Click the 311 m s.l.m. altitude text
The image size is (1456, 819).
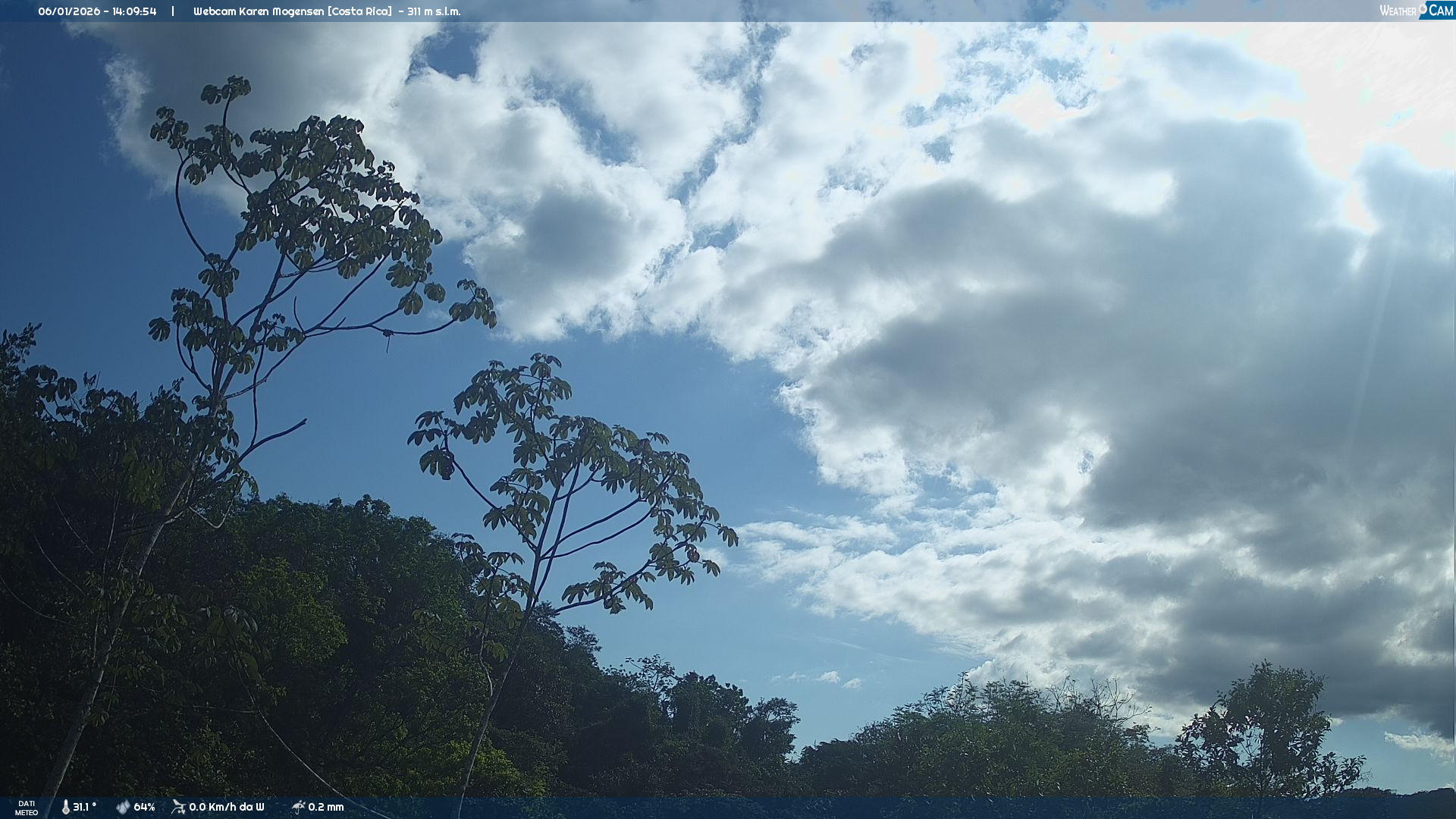pos(434,11)
